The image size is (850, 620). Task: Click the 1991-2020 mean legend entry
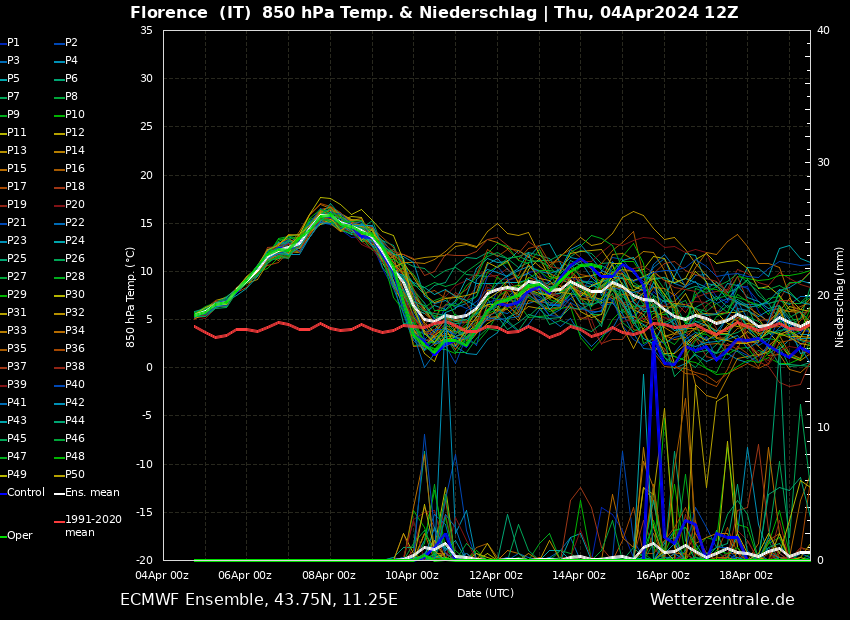click(88, 526)
